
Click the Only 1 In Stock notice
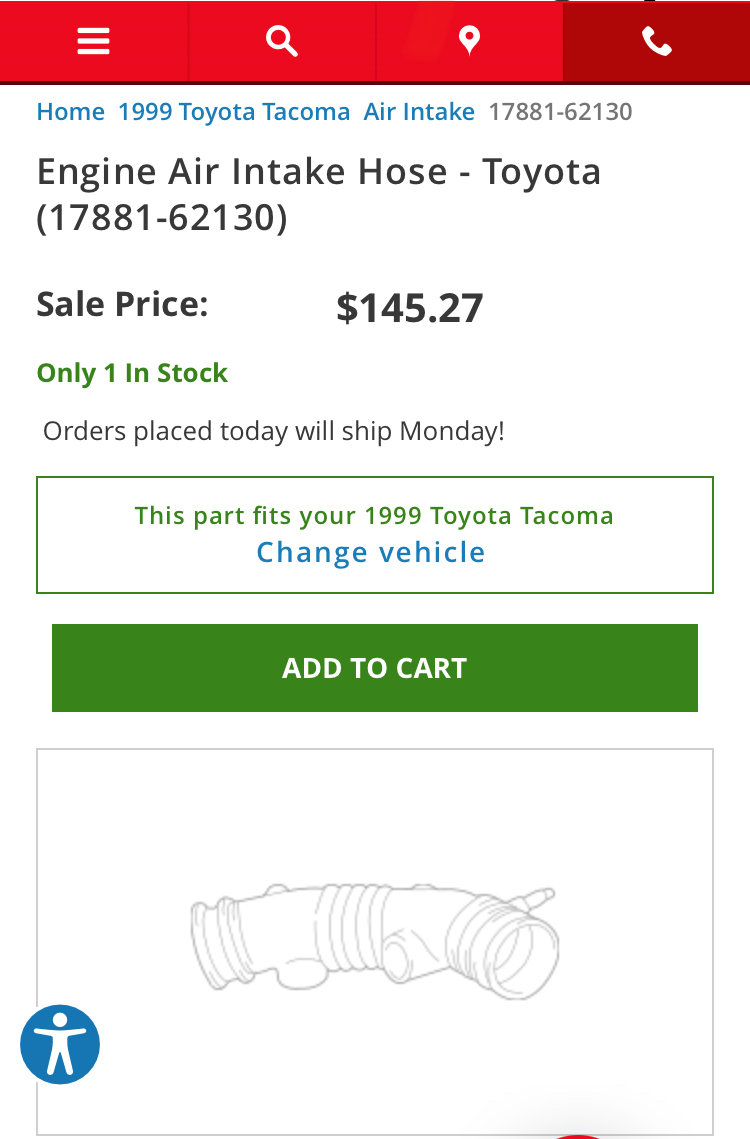132,373
